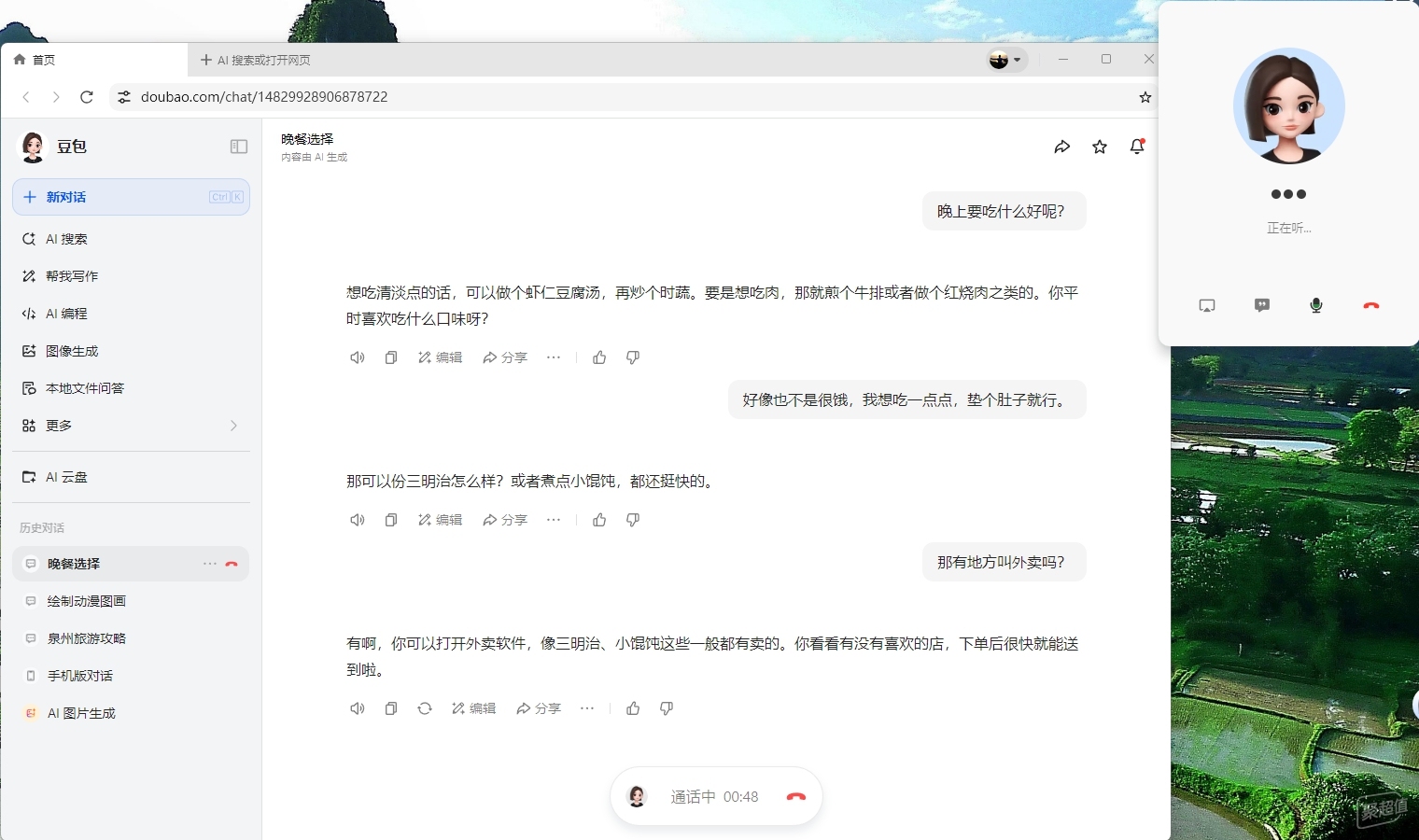Open AI 编程 in sidebar
1419x840 pixels.
tap(131, 314)
